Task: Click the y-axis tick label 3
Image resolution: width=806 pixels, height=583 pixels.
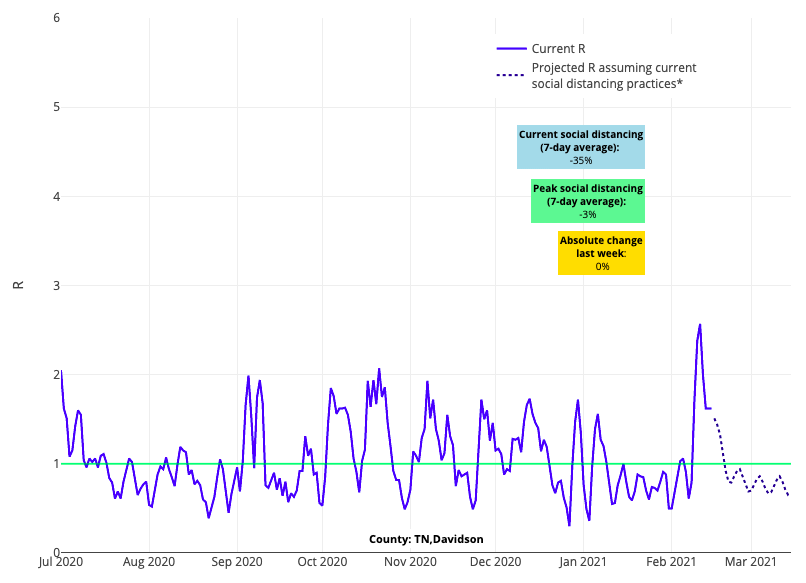Action: [56, 286]
